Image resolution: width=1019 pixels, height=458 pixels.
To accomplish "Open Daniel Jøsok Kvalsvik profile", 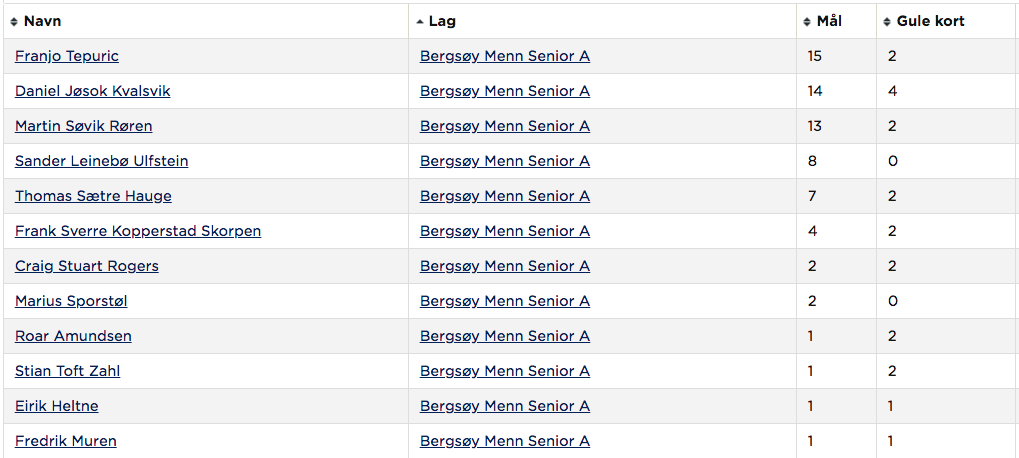I will [92, 92].
